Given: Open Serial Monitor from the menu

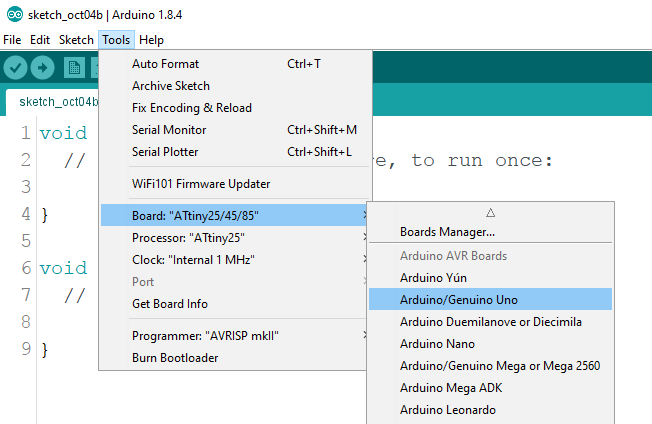Looking at the screenshot, I should tap(169, 130).
